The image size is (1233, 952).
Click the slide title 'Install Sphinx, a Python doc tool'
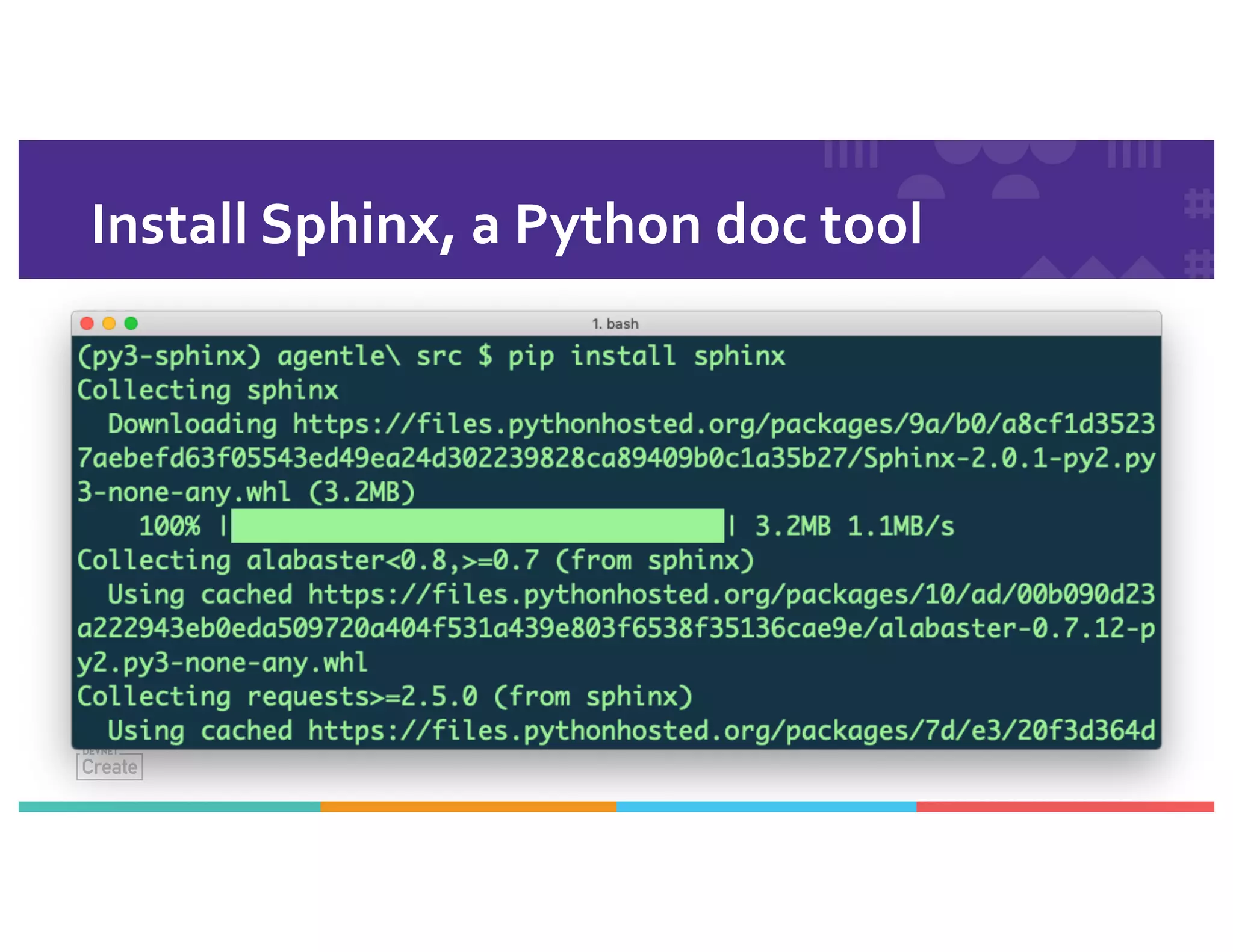(506, 224)
